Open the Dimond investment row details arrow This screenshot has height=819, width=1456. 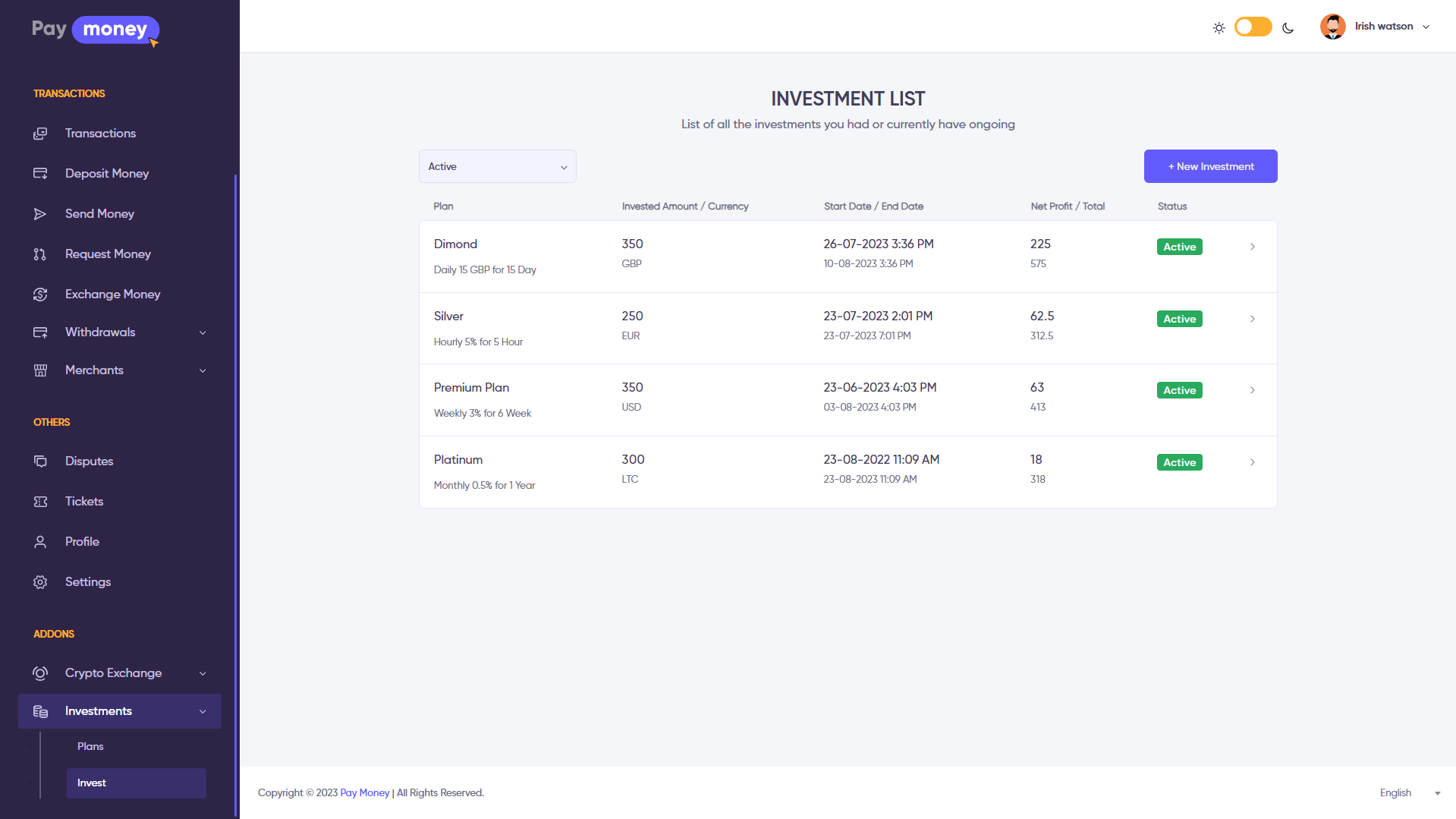pos(1252,247)
